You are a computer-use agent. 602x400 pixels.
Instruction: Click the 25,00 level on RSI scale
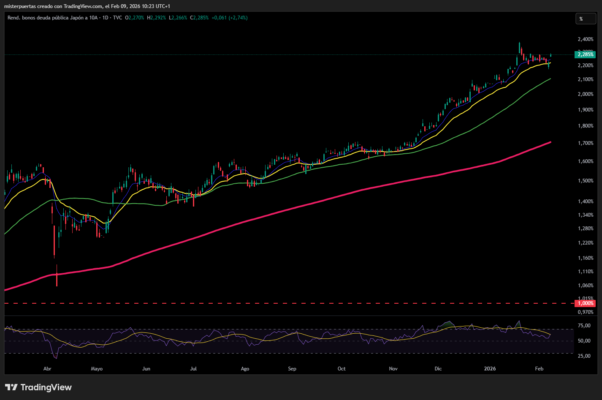tap(583, 355)
